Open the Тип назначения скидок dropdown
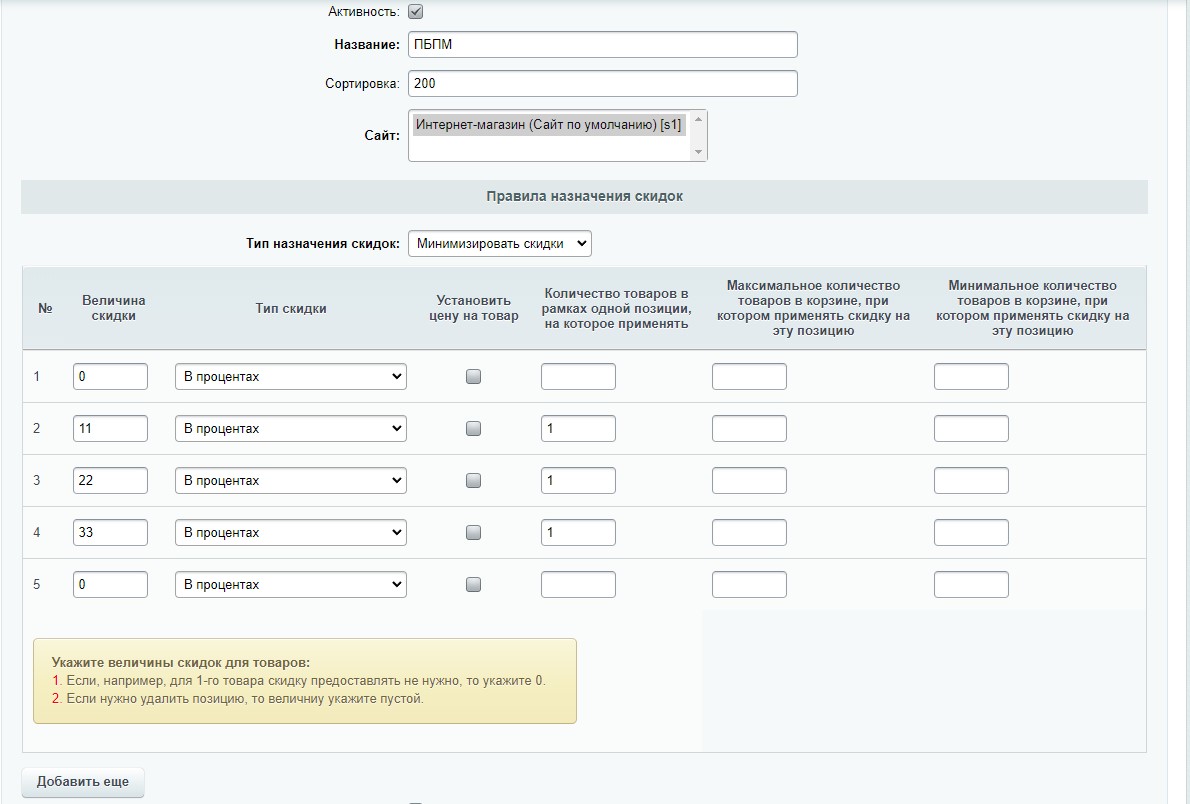The image size is (1190, 804). pyautogui.click(x=499, y=244)
